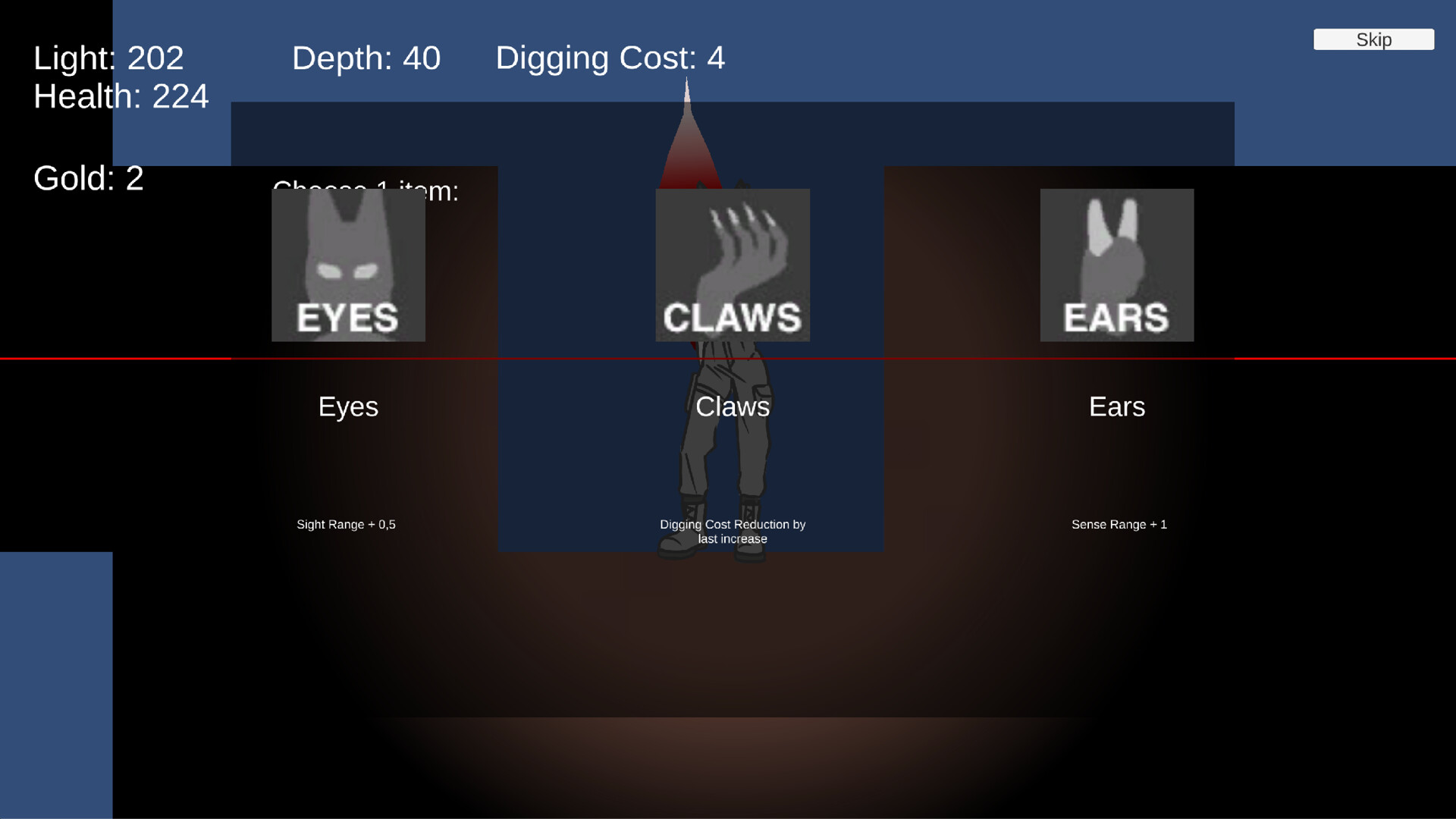Click the Sight Range + 0,5 description
The height and width of the screenshot is (819, 1456).
point(346,525)
